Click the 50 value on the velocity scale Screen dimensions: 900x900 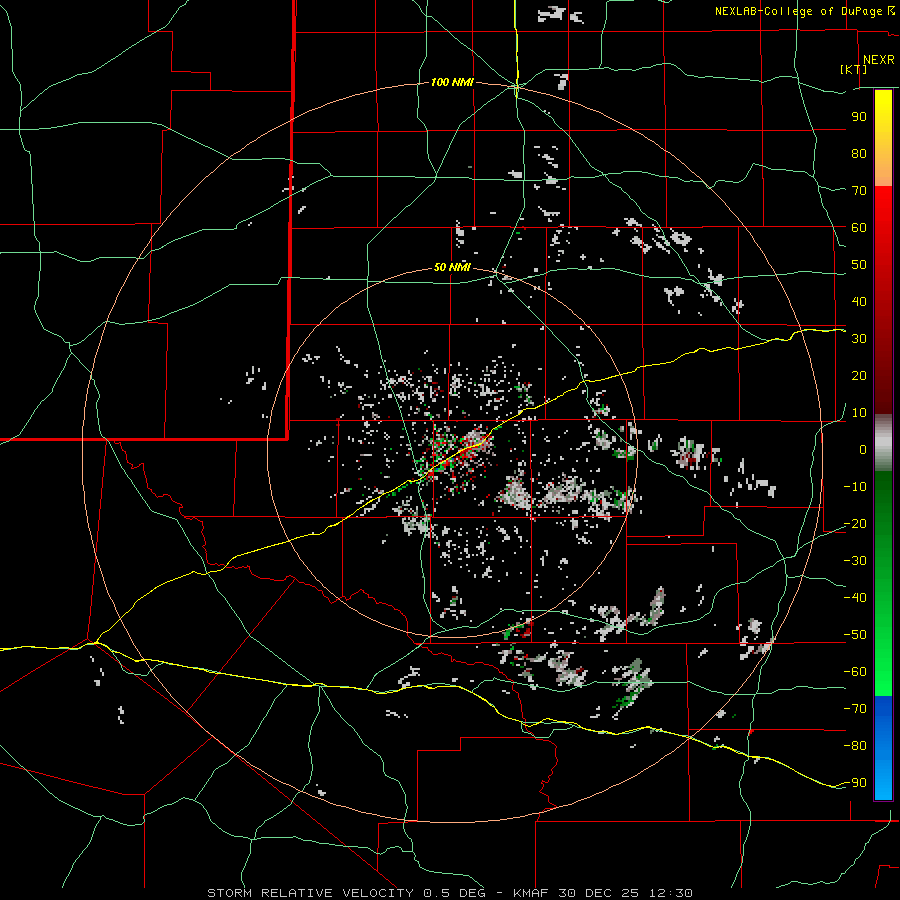pyautogui.click(x=859, y=265)
